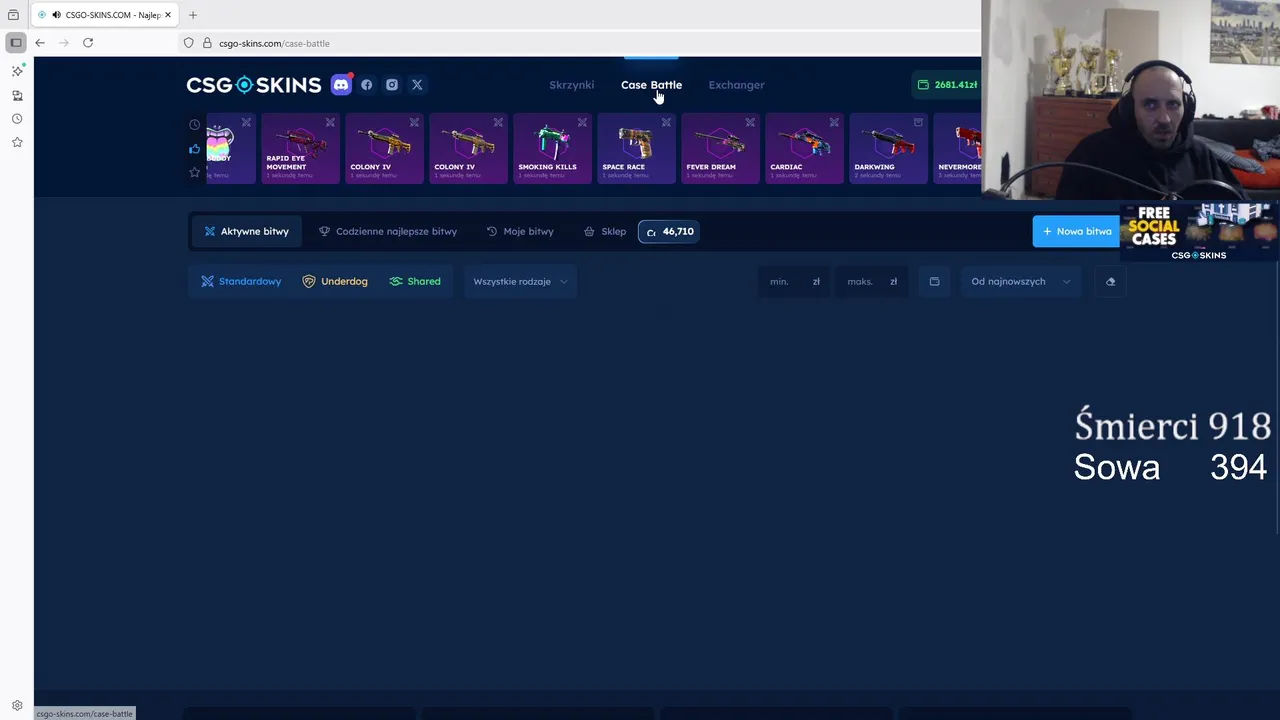The image size is (1280, 720).
Task: Toggle the browser sidebar panel button
Action: coord(15,43)
